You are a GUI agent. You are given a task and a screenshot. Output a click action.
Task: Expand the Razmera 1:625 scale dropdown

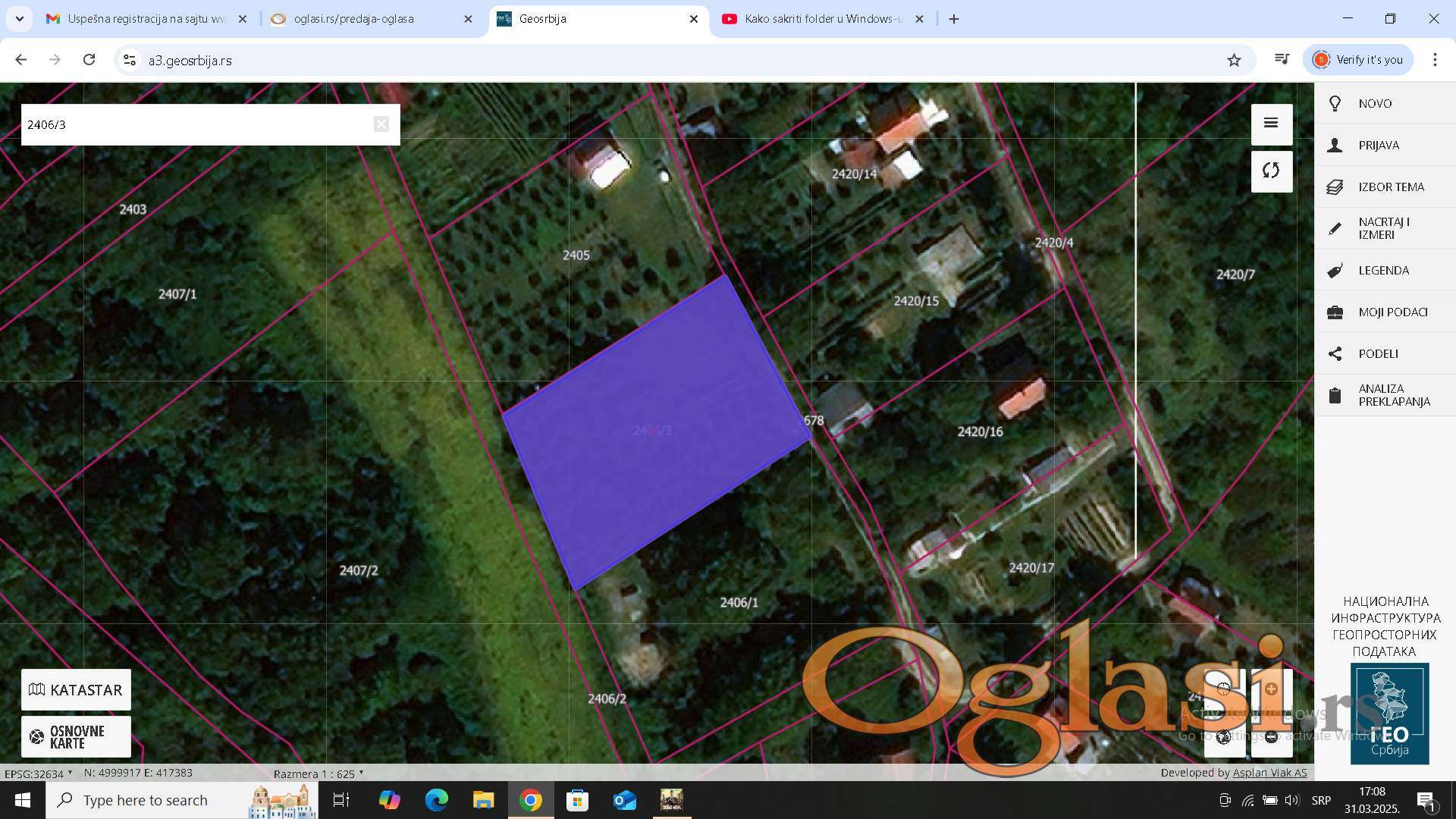click(318, 773)
